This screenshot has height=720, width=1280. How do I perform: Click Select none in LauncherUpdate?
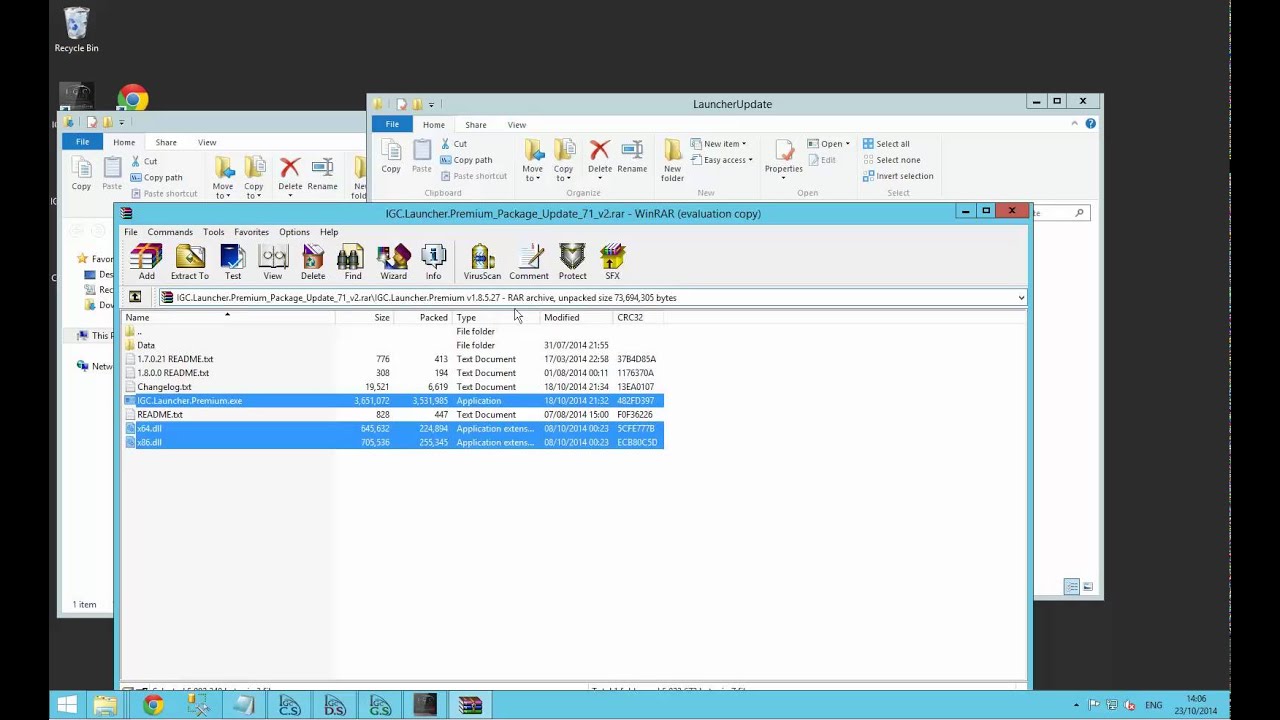(891, 160)
